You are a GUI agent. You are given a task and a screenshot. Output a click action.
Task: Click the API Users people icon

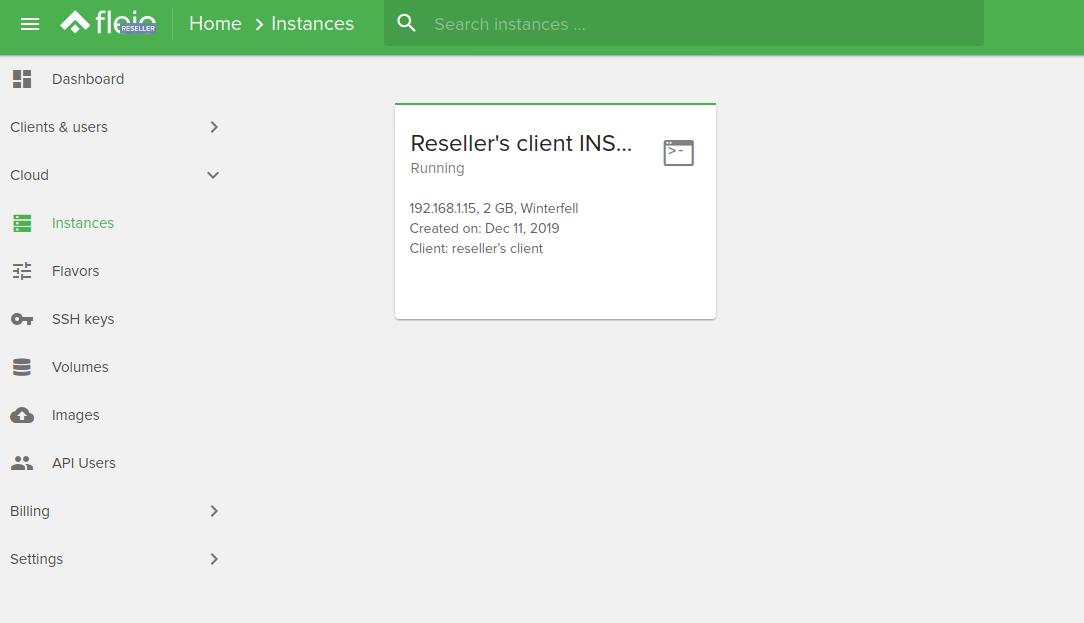pyautogui.click(x=22, y=463)
